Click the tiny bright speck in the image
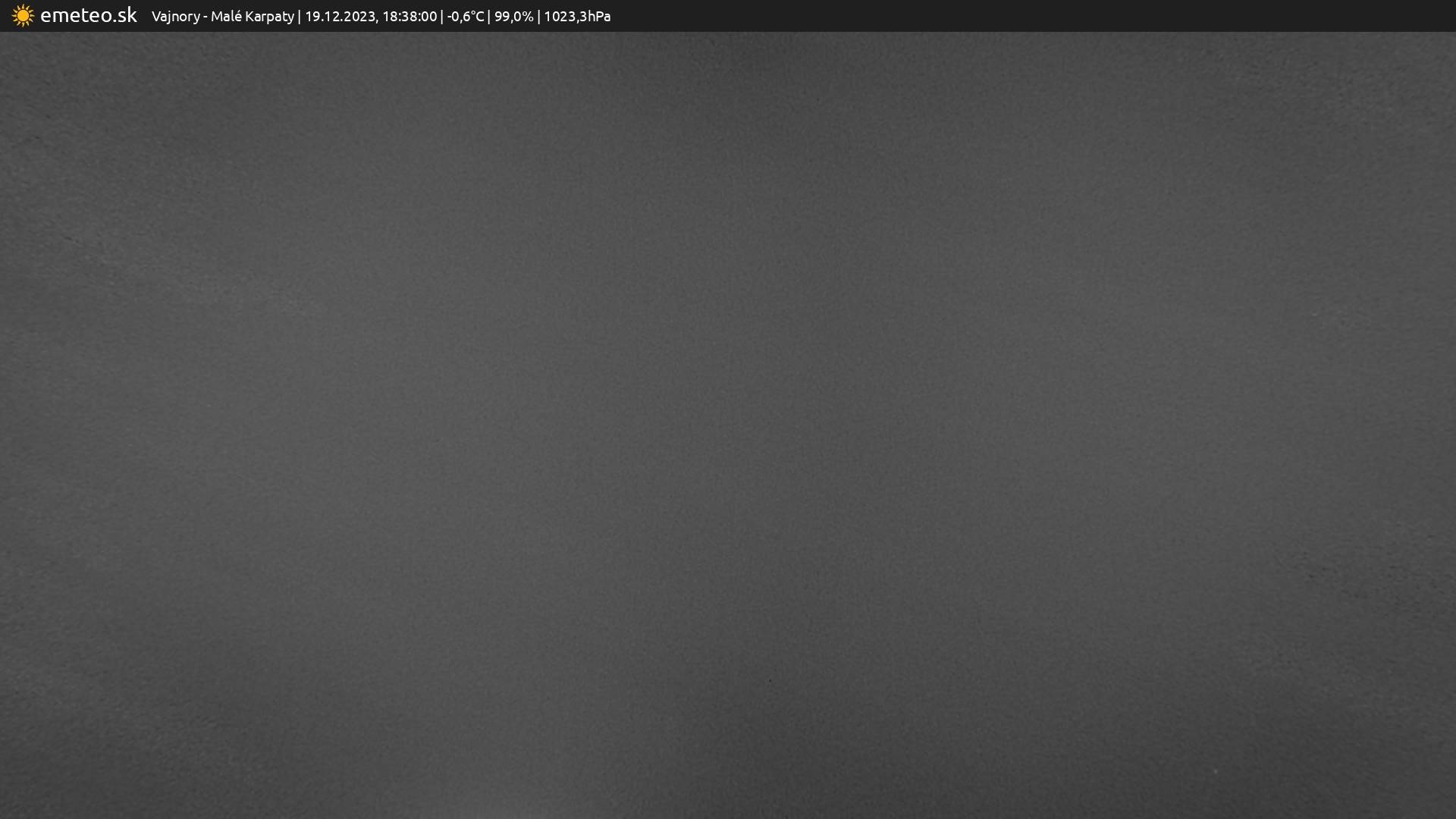The image size is (1456, 819). click(1215, 771)
